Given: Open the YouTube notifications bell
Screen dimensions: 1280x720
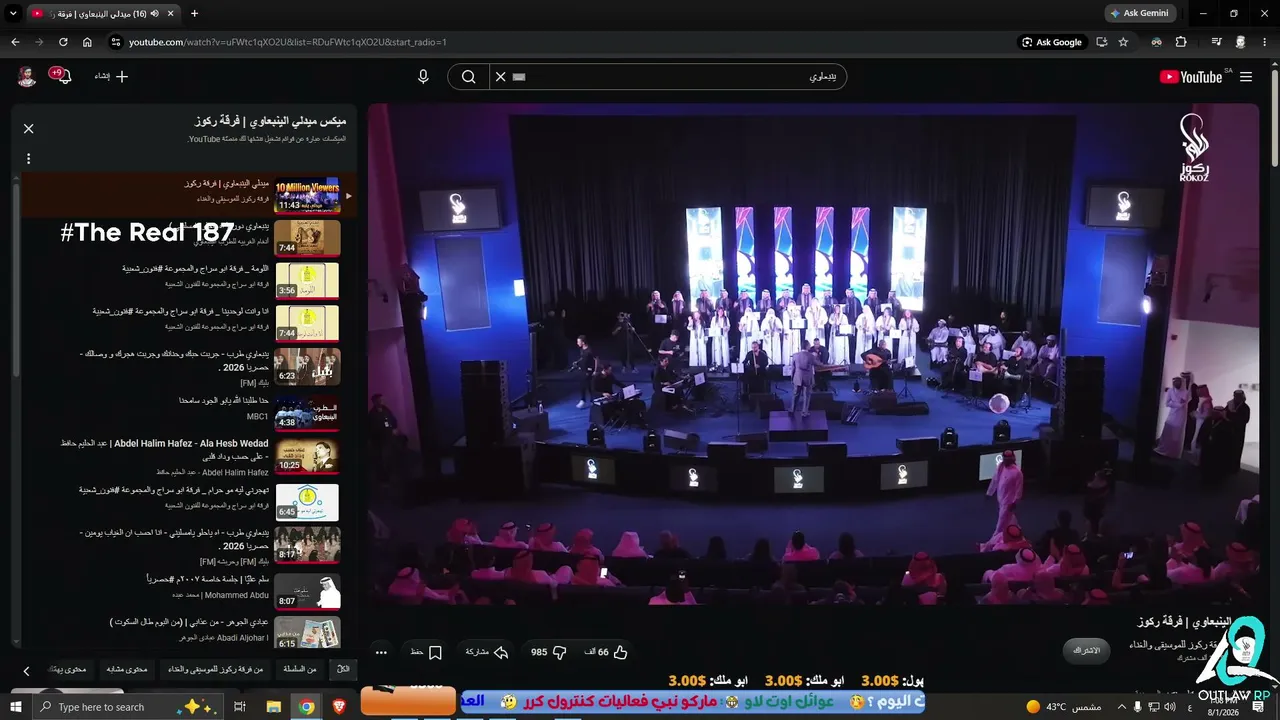Looking at the screenshot, I should pyautogui.click(x=63, y=77).
